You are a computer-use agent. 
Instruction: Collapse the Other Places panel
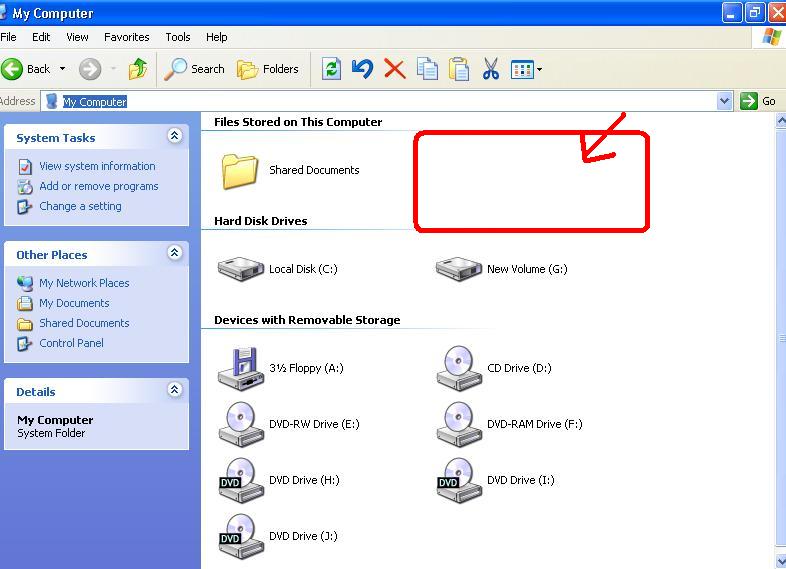[174, 253]
